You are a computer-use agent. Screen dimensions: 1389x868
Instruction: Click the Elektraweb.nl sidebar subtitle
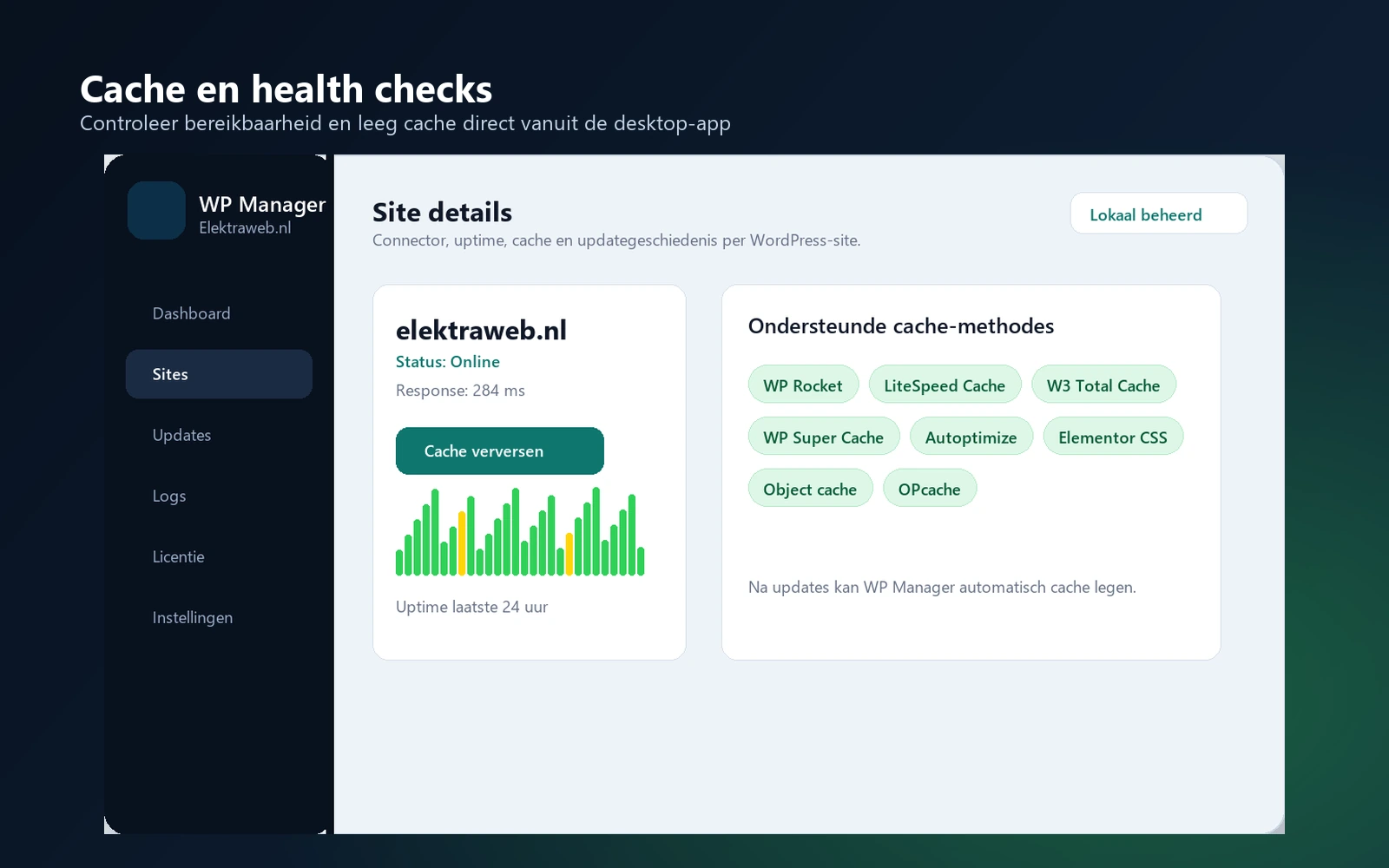click(x=245, y=227)
